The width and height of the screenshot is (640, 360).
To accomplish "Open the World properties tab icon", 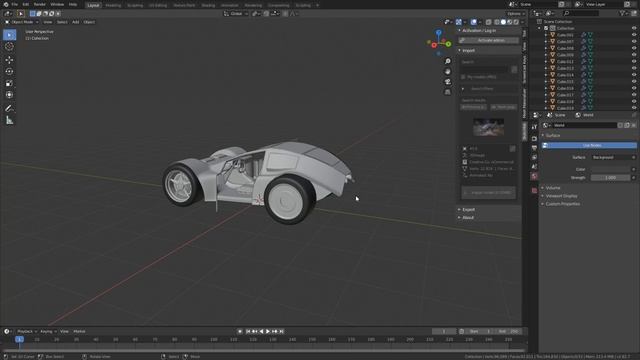I will [534, 176].
